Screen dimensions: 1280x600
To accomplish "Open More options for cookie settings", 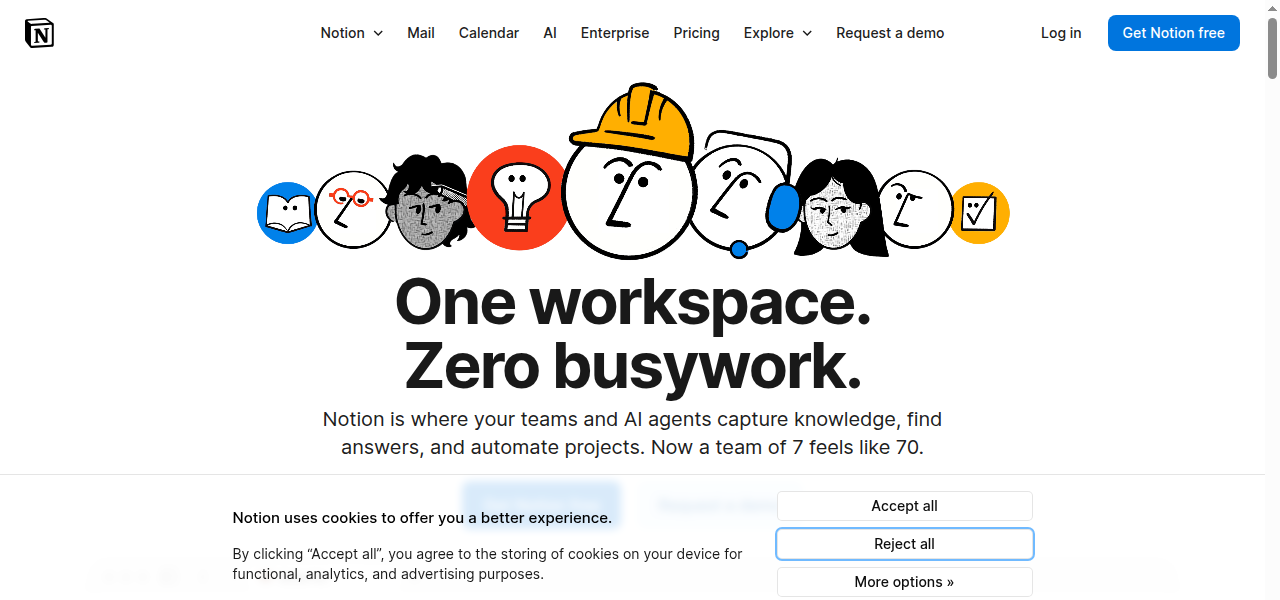I will coord(904,582).
